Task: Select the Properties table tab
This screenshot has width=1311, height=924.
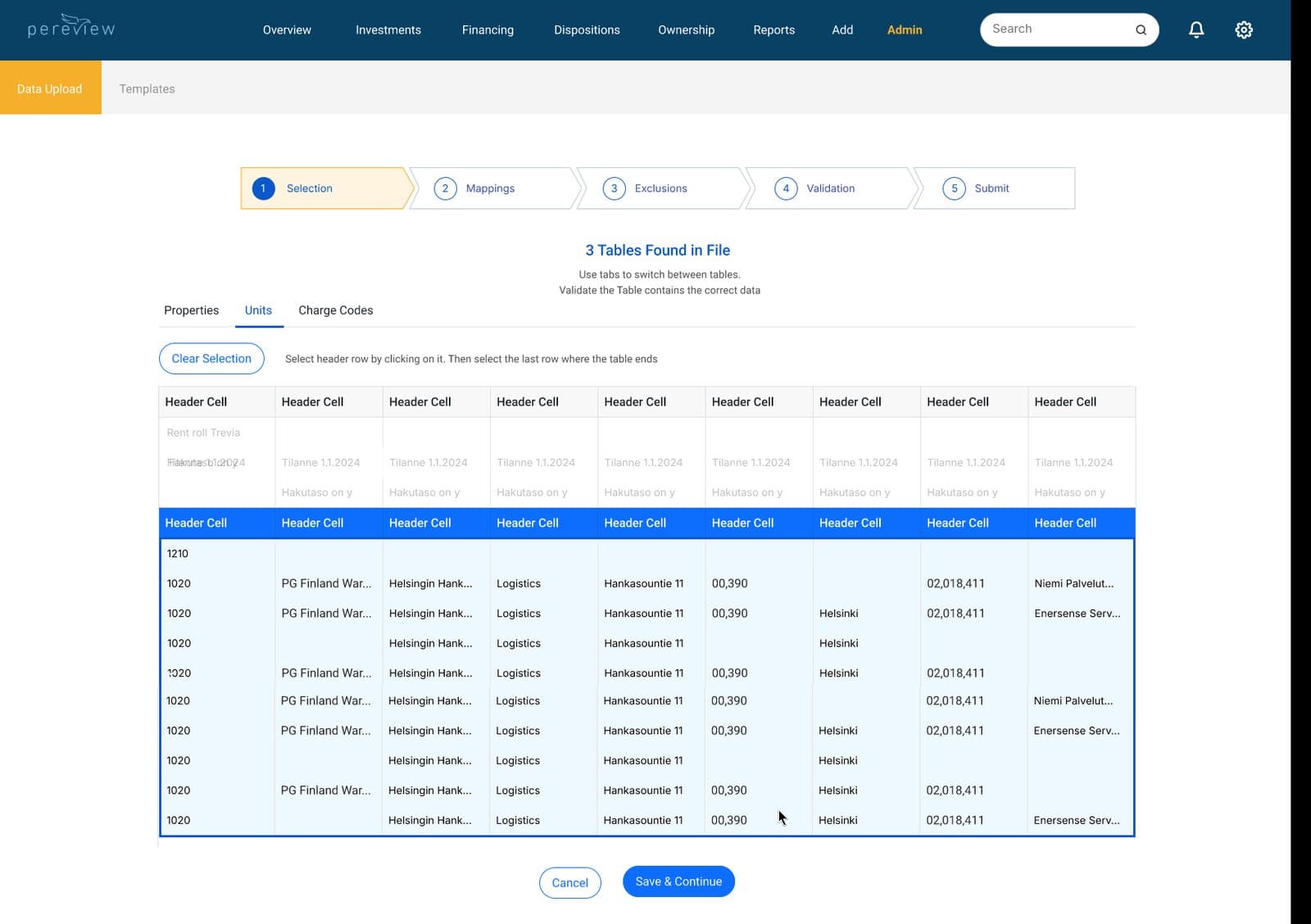Action: click(191, 310)
